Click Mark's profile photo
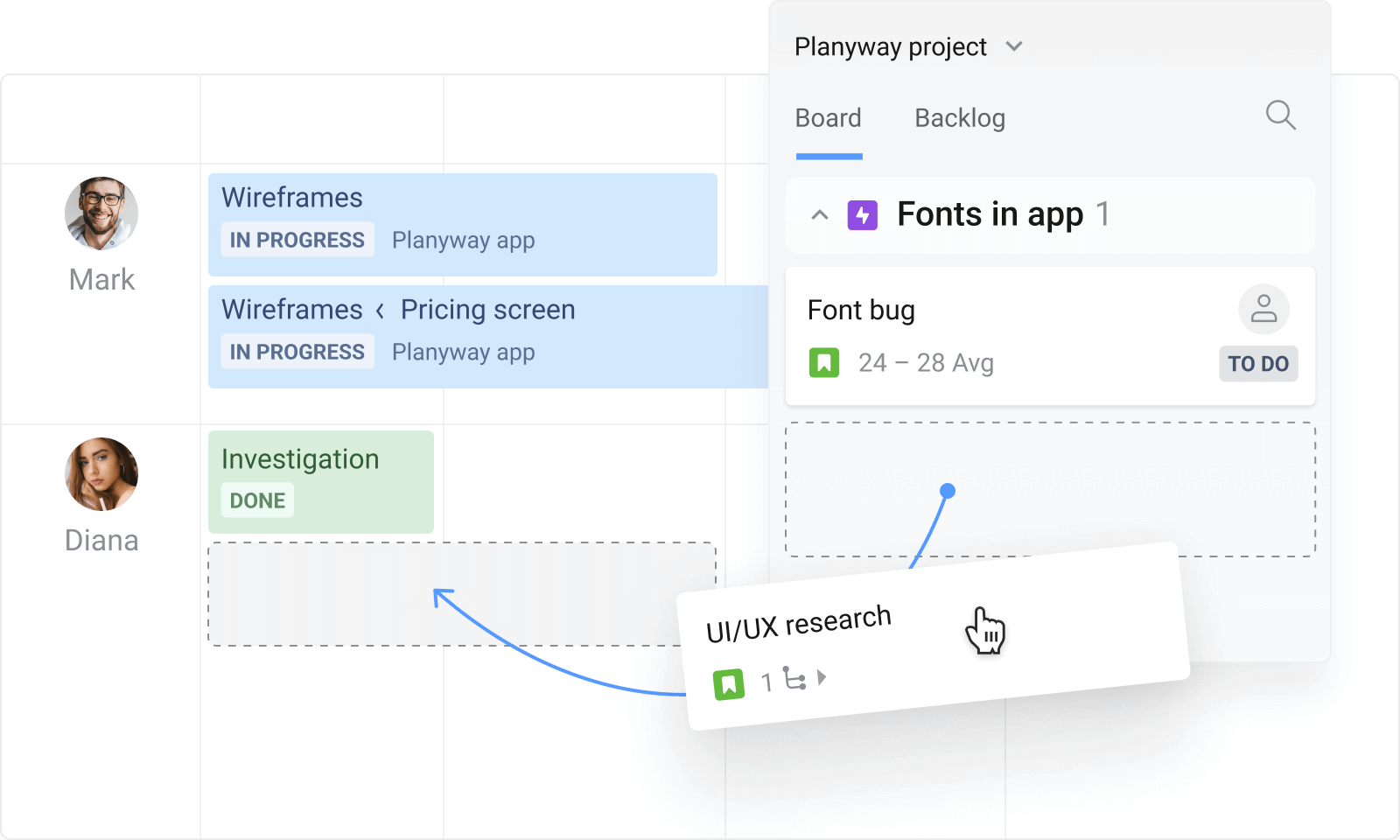Viewport: 1400px width, 840px height. click(101, 213)
